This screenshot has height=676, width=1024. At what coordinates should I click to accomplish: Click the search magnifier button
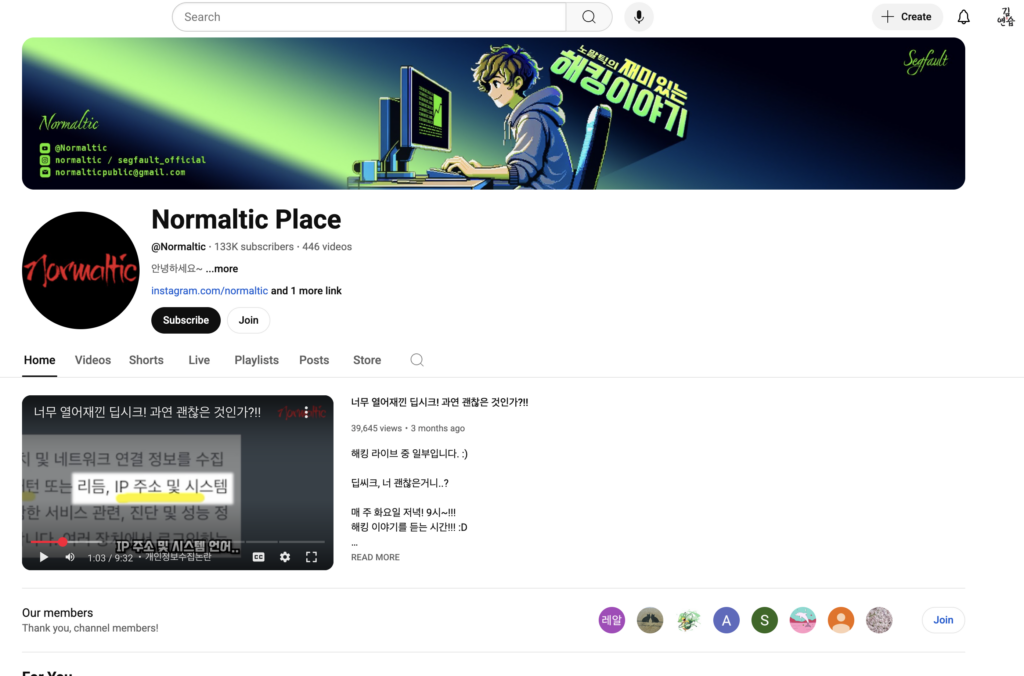[588, 17]
